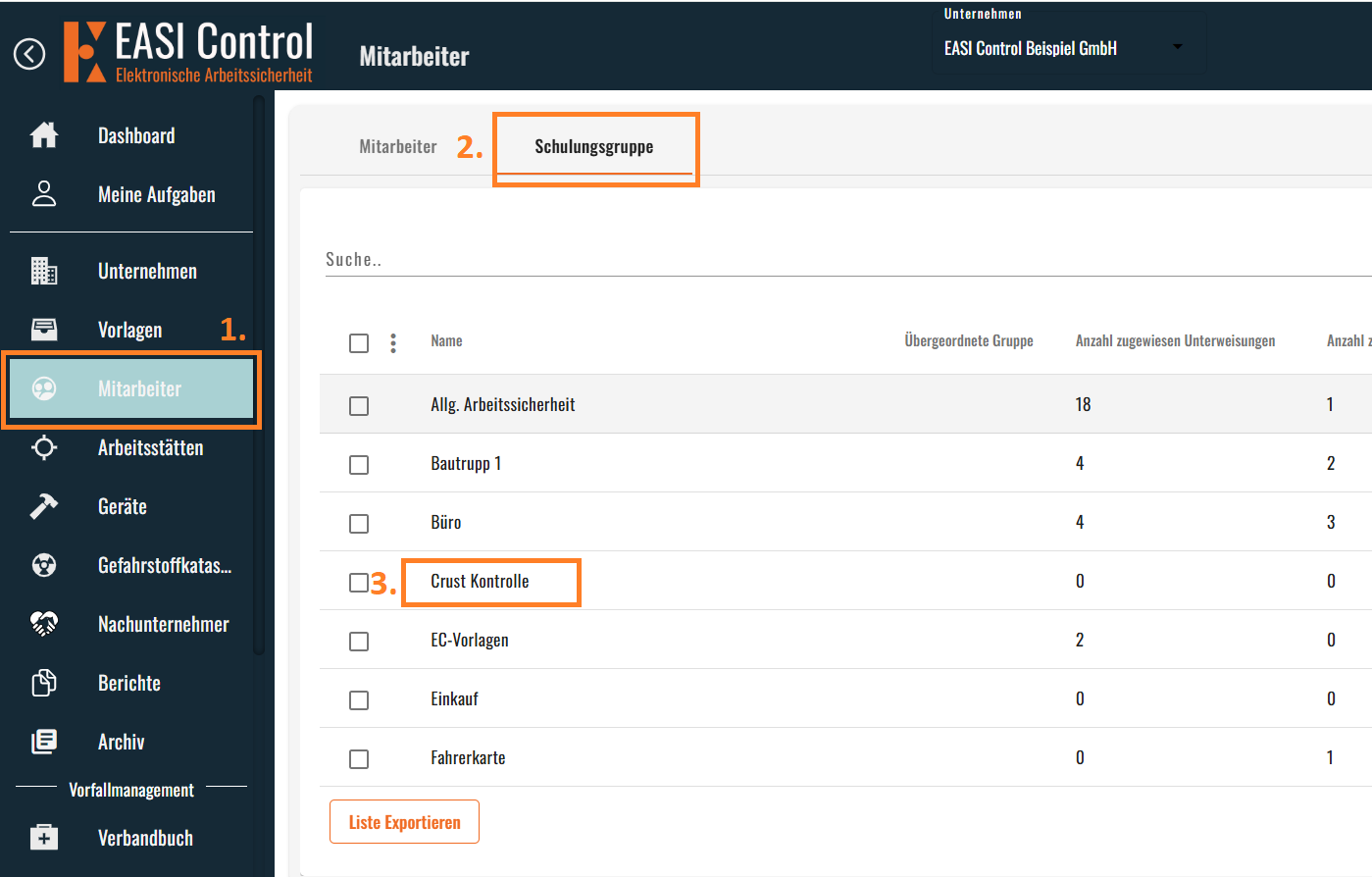Check the Crust Kontrolle row checkbox
The height and width of the screenshot is (877, 1372).
coord(359,582)
